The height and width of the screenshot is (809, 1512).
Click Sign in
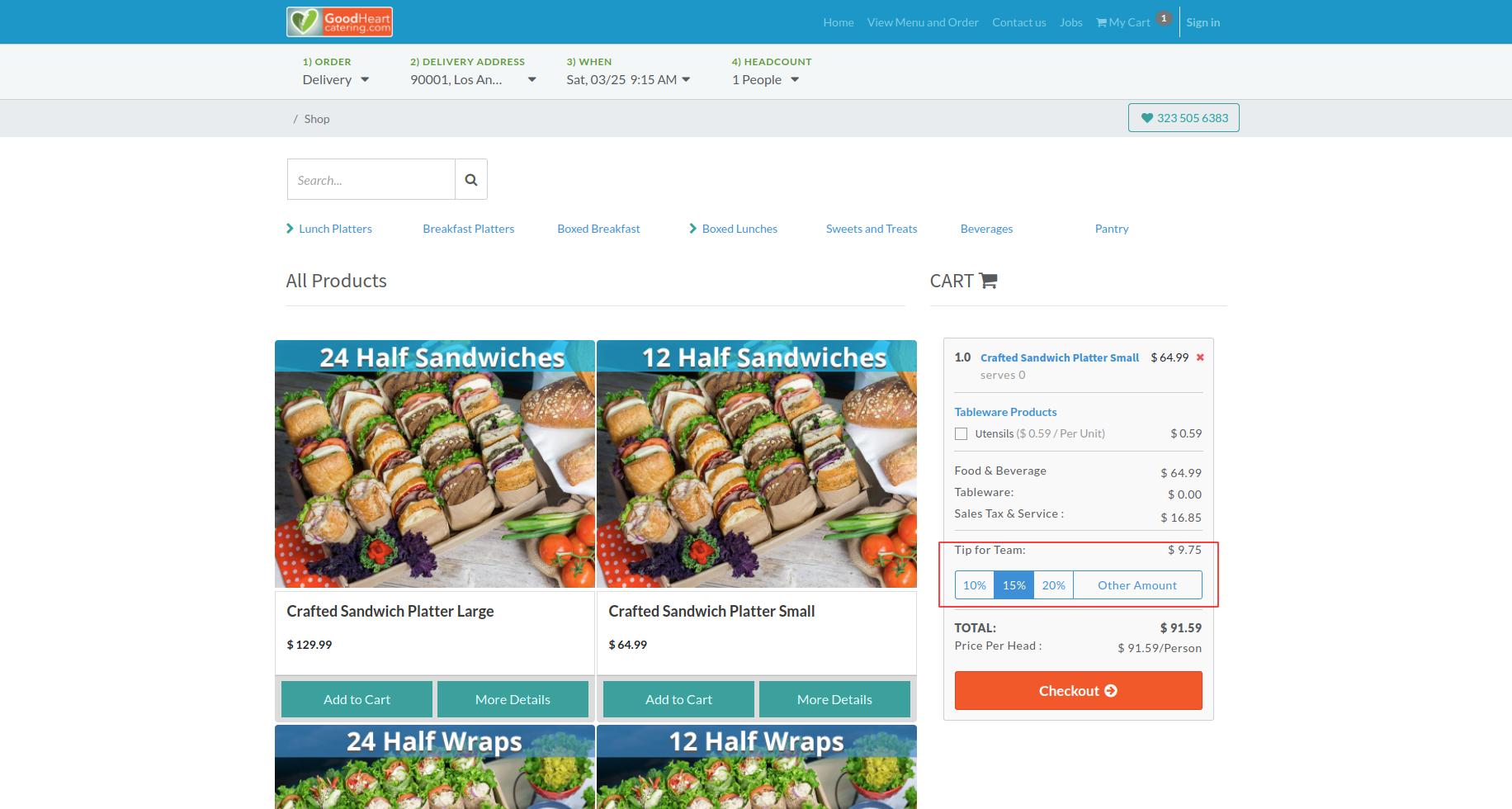tap(1203, 22)
